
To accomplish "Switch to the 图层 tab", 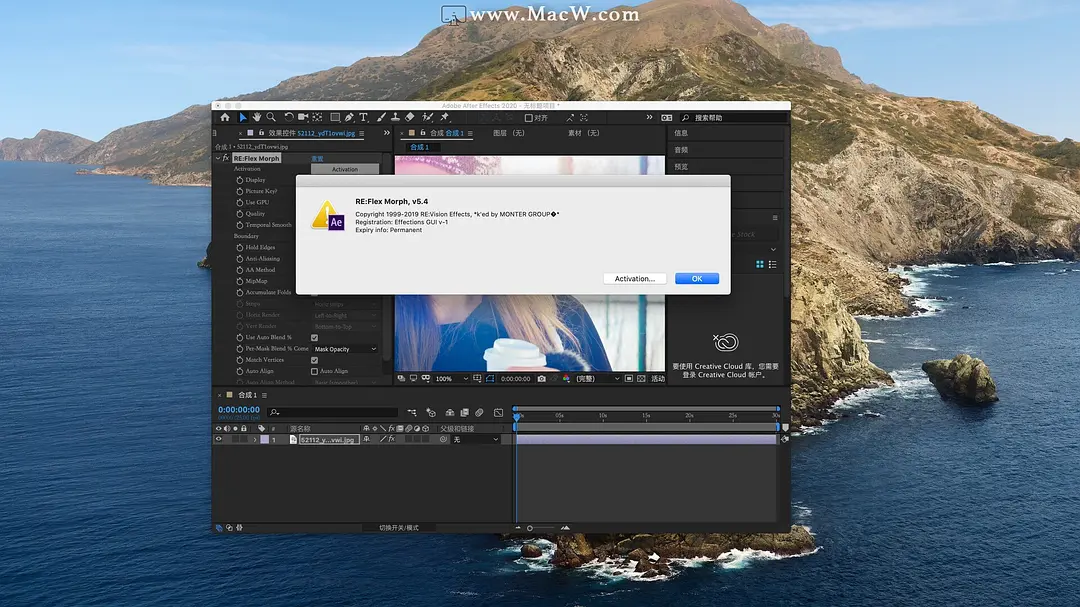I will (x=510, y=133).
